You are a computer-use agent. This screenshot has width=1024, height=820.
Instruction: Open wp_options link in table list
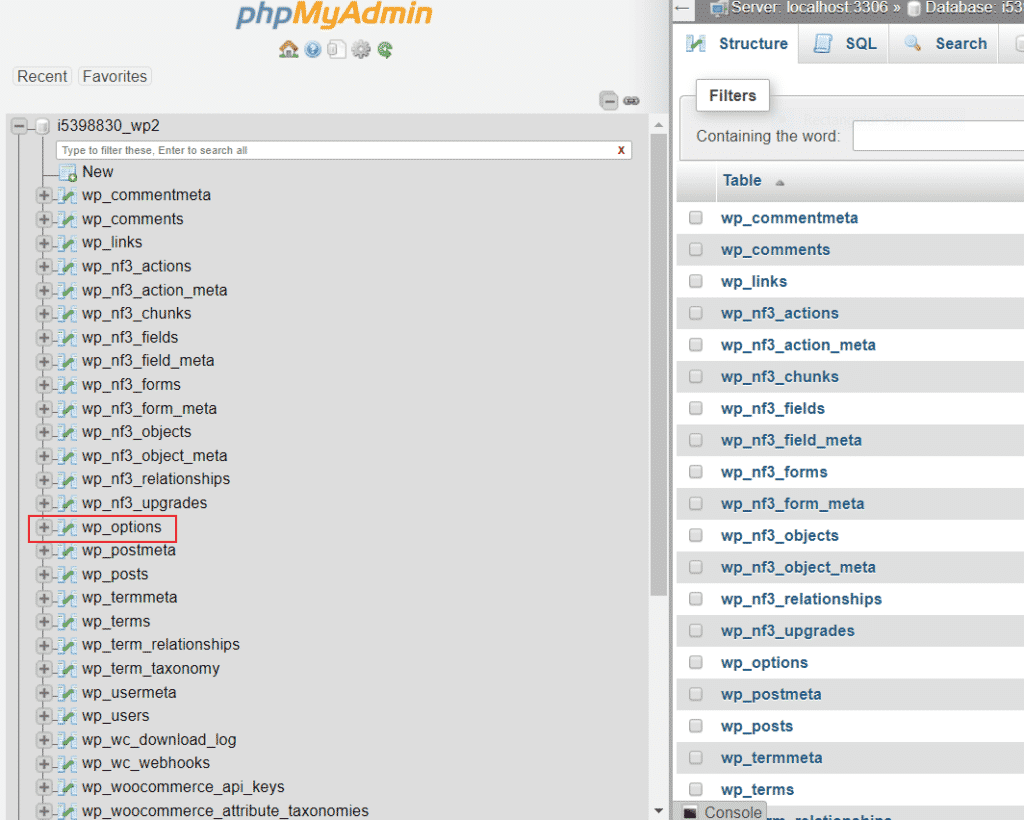tap(764, 663)
